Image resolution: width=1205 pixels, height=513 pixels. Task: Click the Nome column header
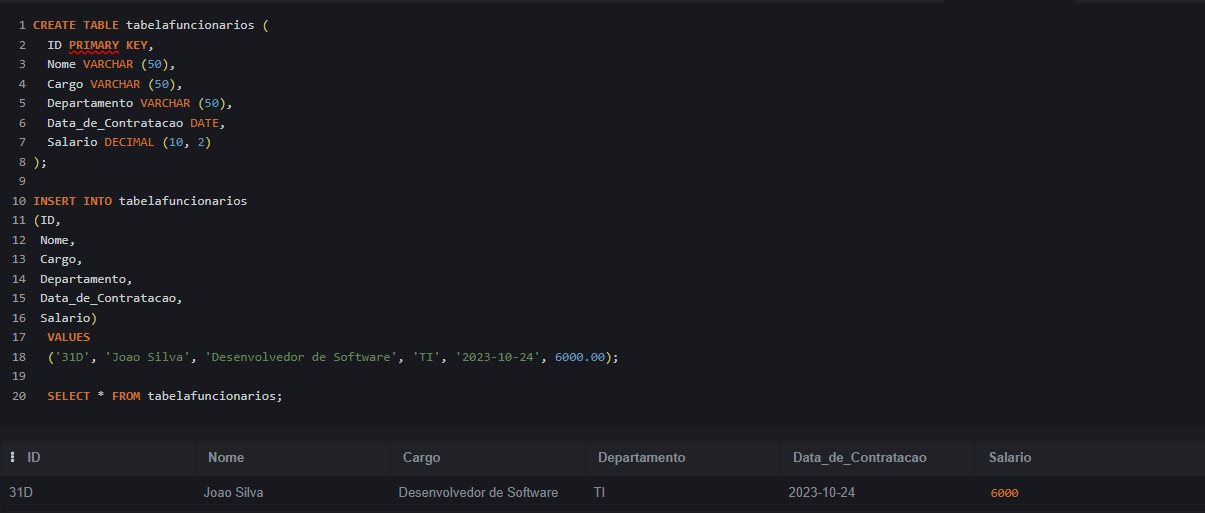click(226, 457)
